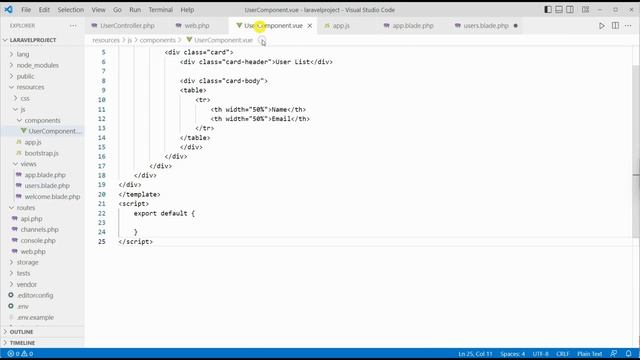Split the editor to the right
The image size is (640, 360).
[615, 26]
